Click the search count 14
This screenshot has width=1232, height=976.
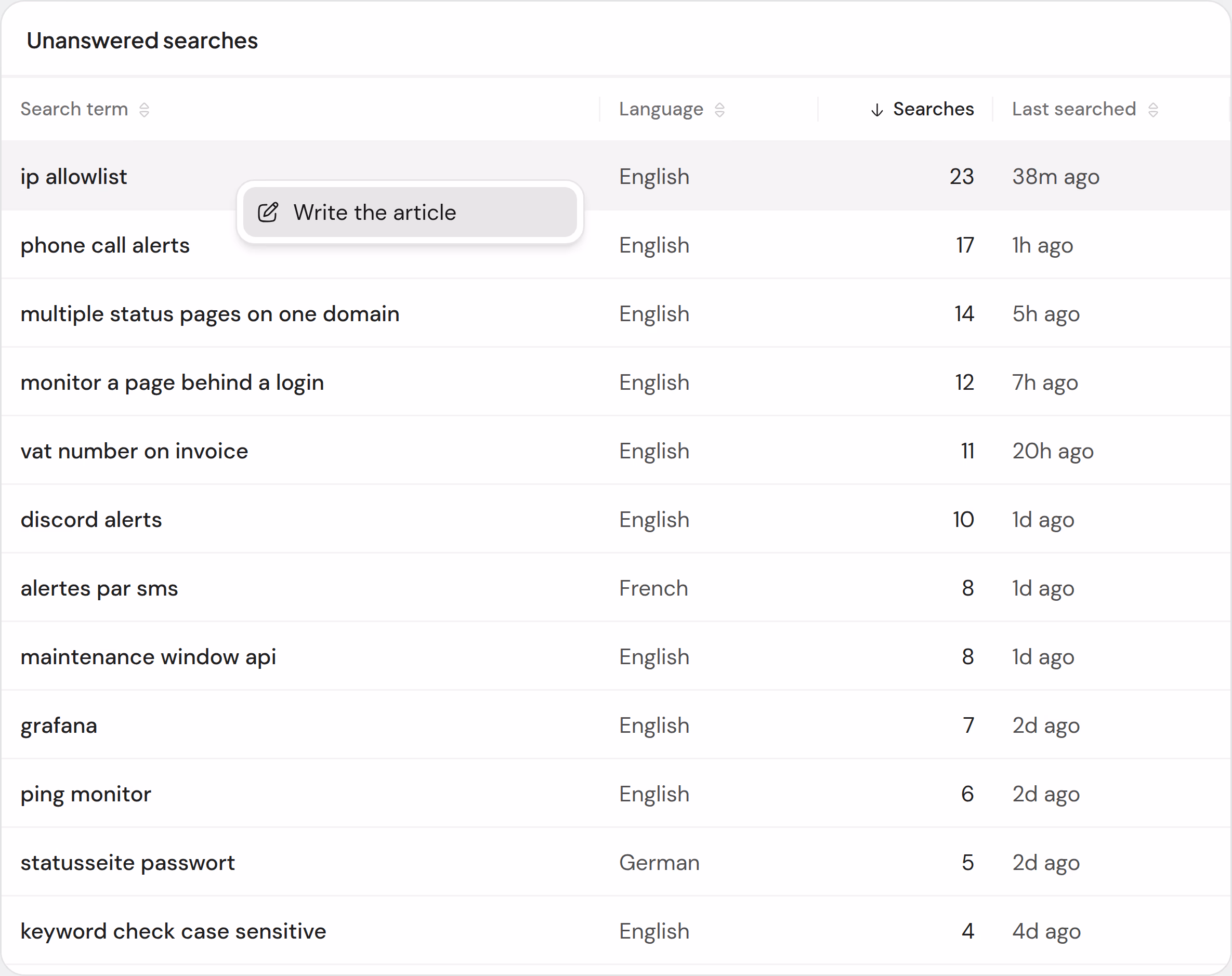click(x=964, y=314)
